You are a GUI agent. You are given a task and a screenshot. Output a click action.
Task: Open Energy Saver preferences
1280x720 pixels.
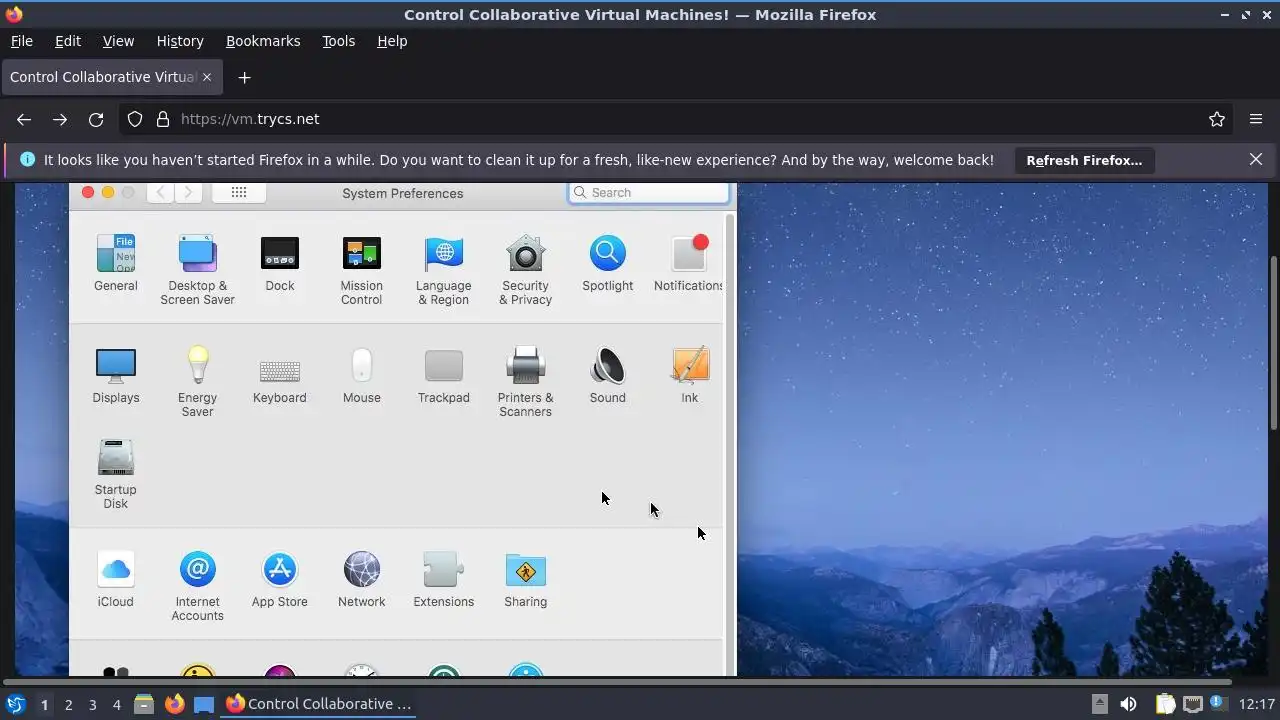tap(197, 382)
